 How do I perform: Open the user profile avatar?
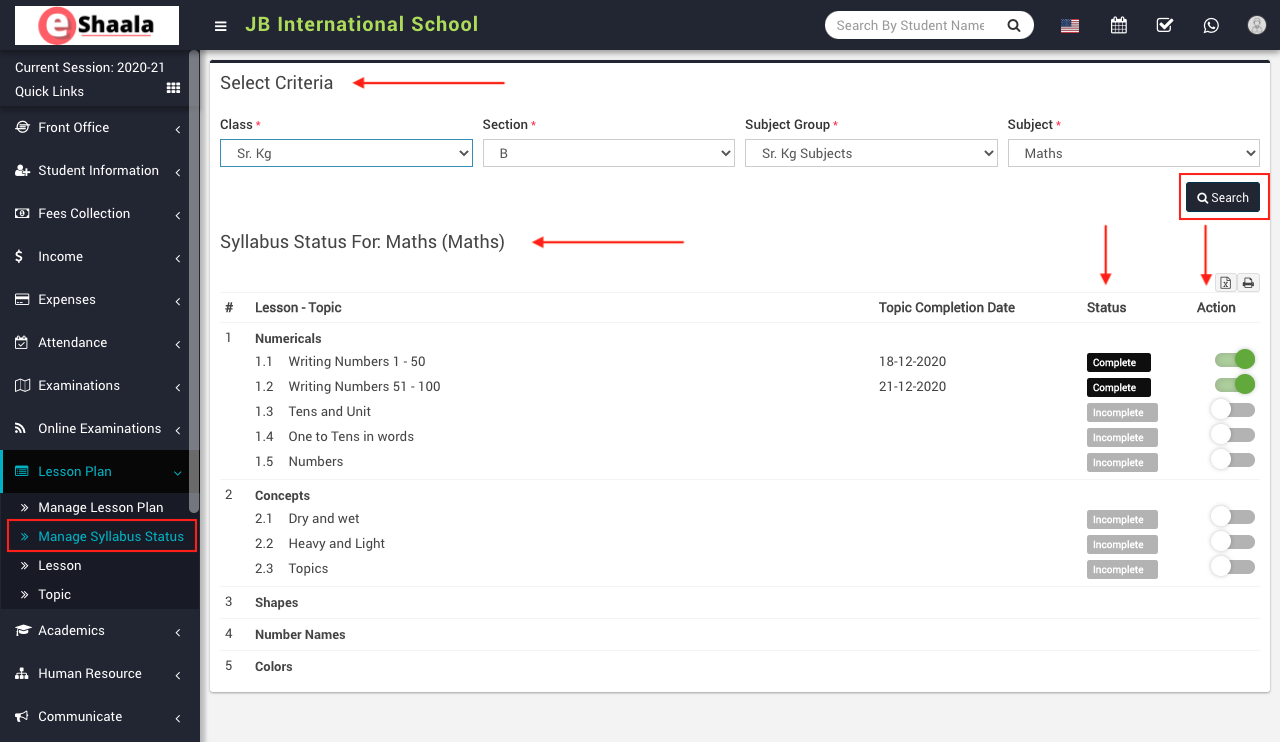coord(1257,25)
